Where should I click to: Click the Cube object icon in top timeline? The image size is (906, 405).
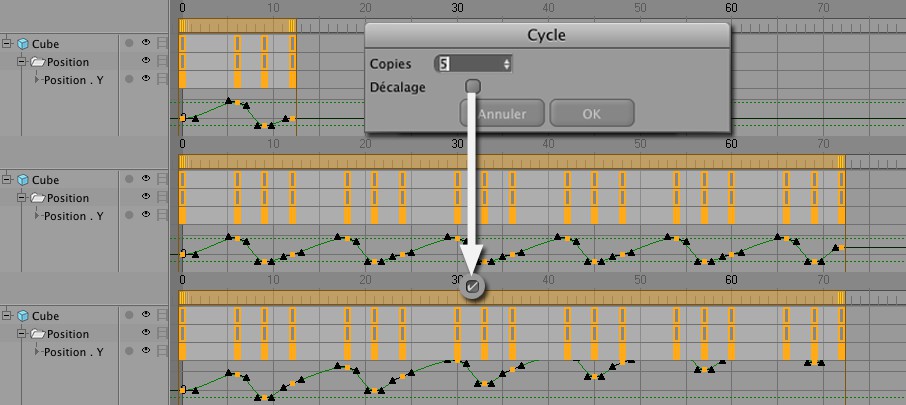(22, 44)
